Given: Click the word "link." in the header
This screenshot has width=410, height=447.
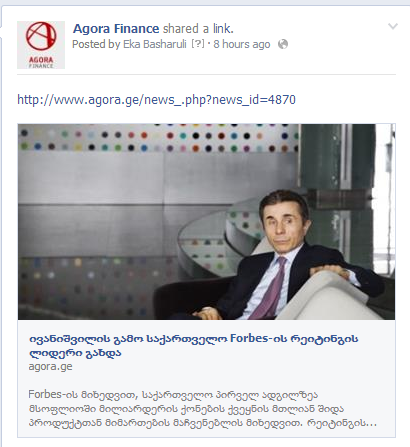Looking at the screenshot, I should click(223, 29).
